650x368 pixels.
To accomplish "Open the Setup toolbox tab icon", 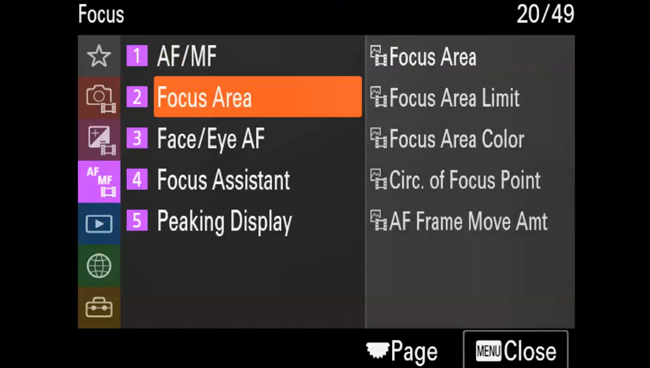I will click(x=99, y=307).
